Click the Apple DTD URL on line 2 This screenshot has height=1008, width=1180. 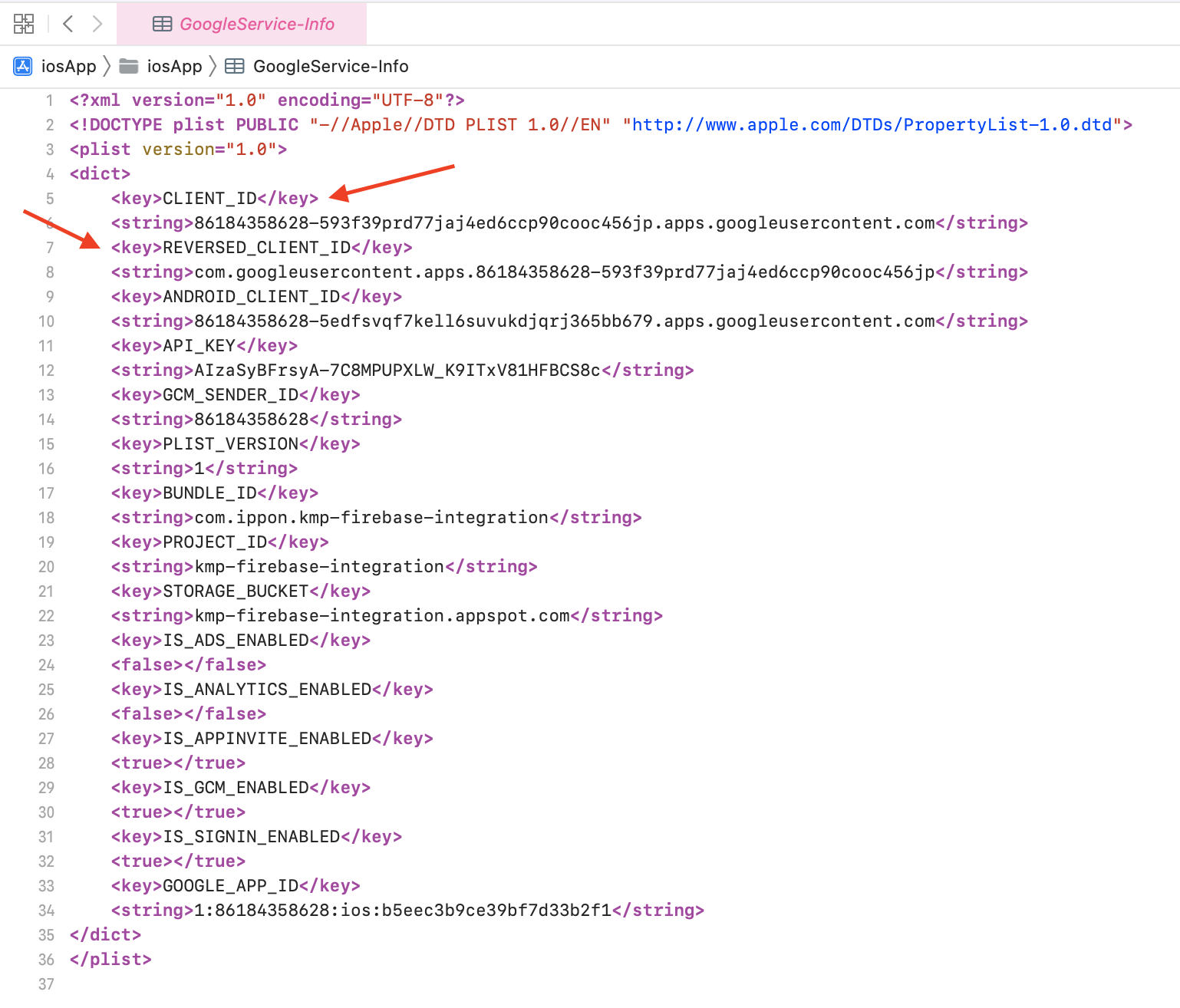click(x=872, y=124)
